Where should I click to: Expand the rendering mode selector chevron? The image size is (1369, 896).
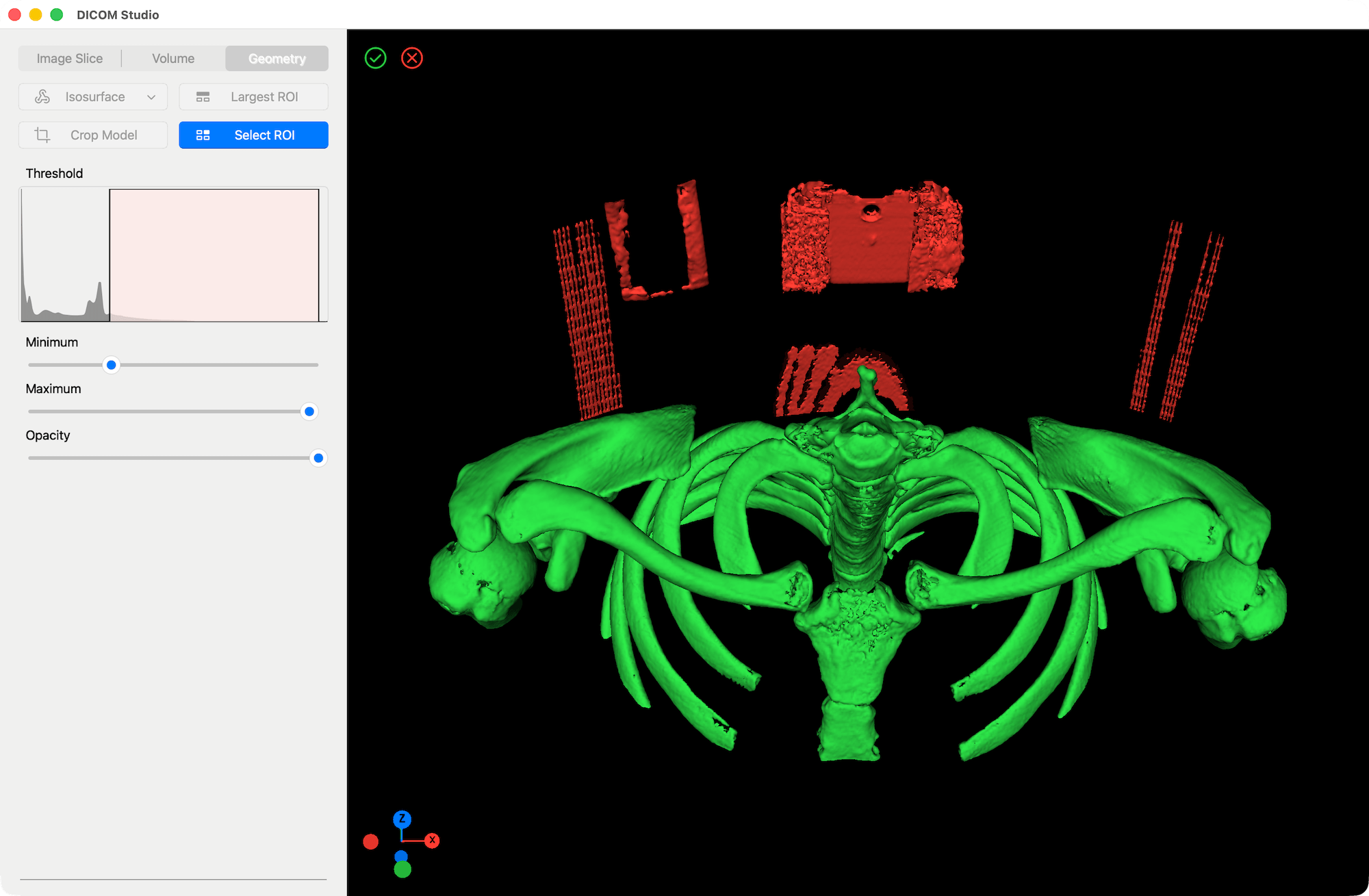click(151, 97)
